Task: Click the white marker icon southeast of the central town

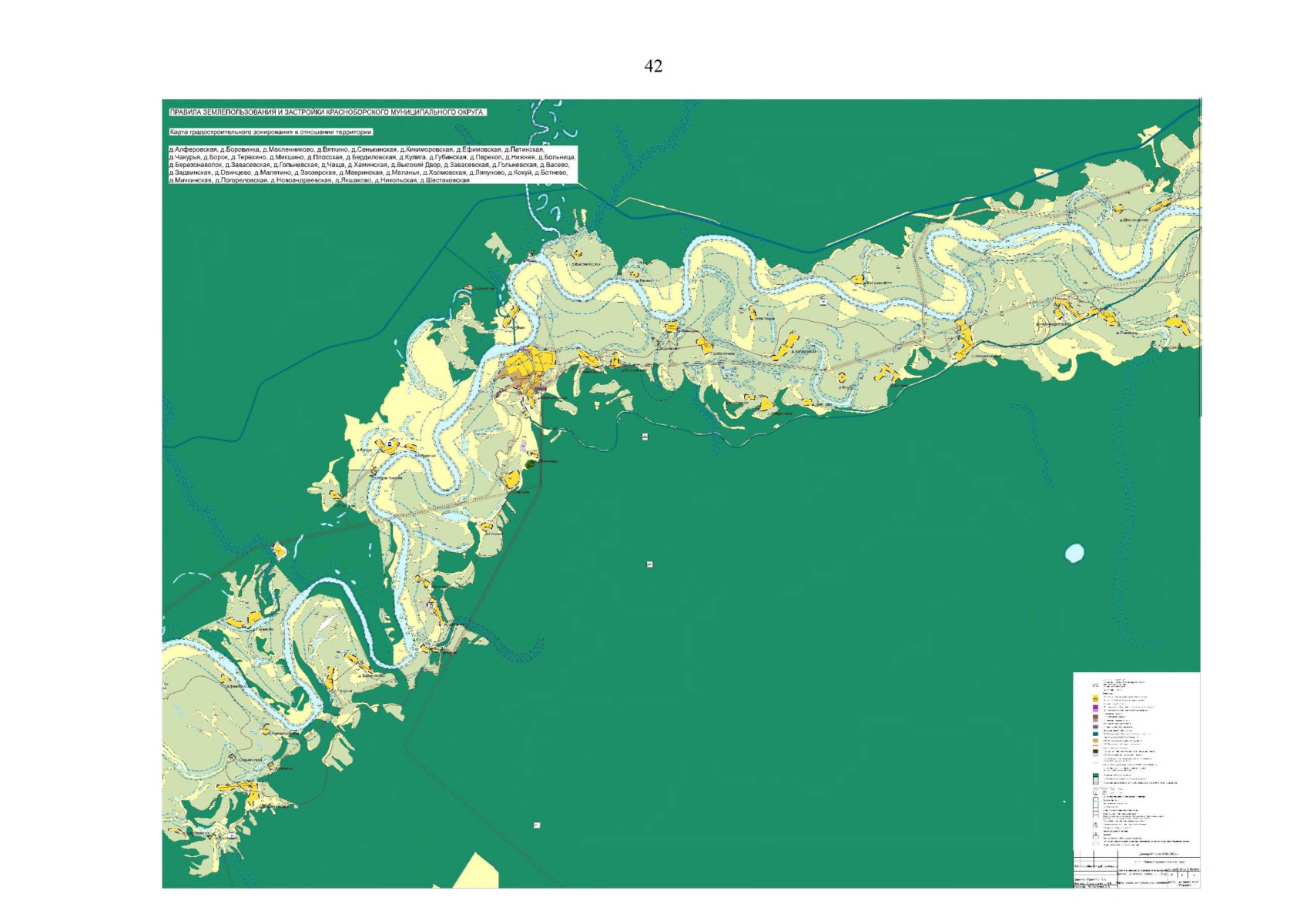Action: (645, 437)
